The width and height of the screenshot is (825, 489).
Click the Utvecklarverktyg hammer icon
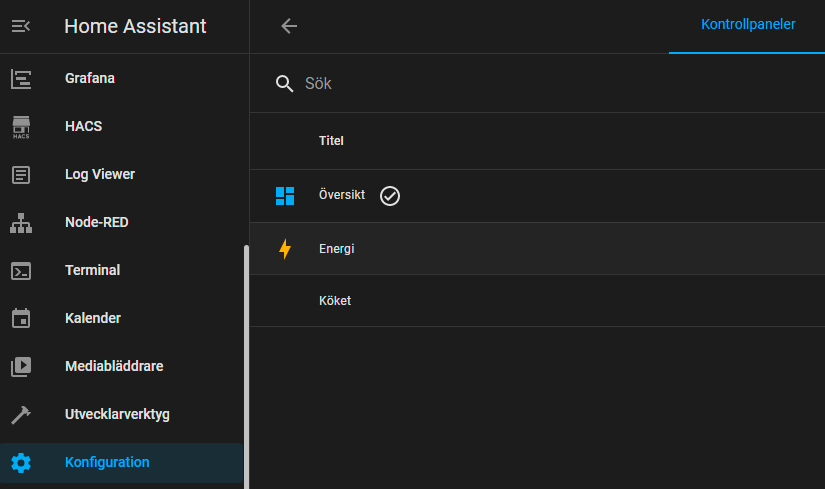point(21,415)
